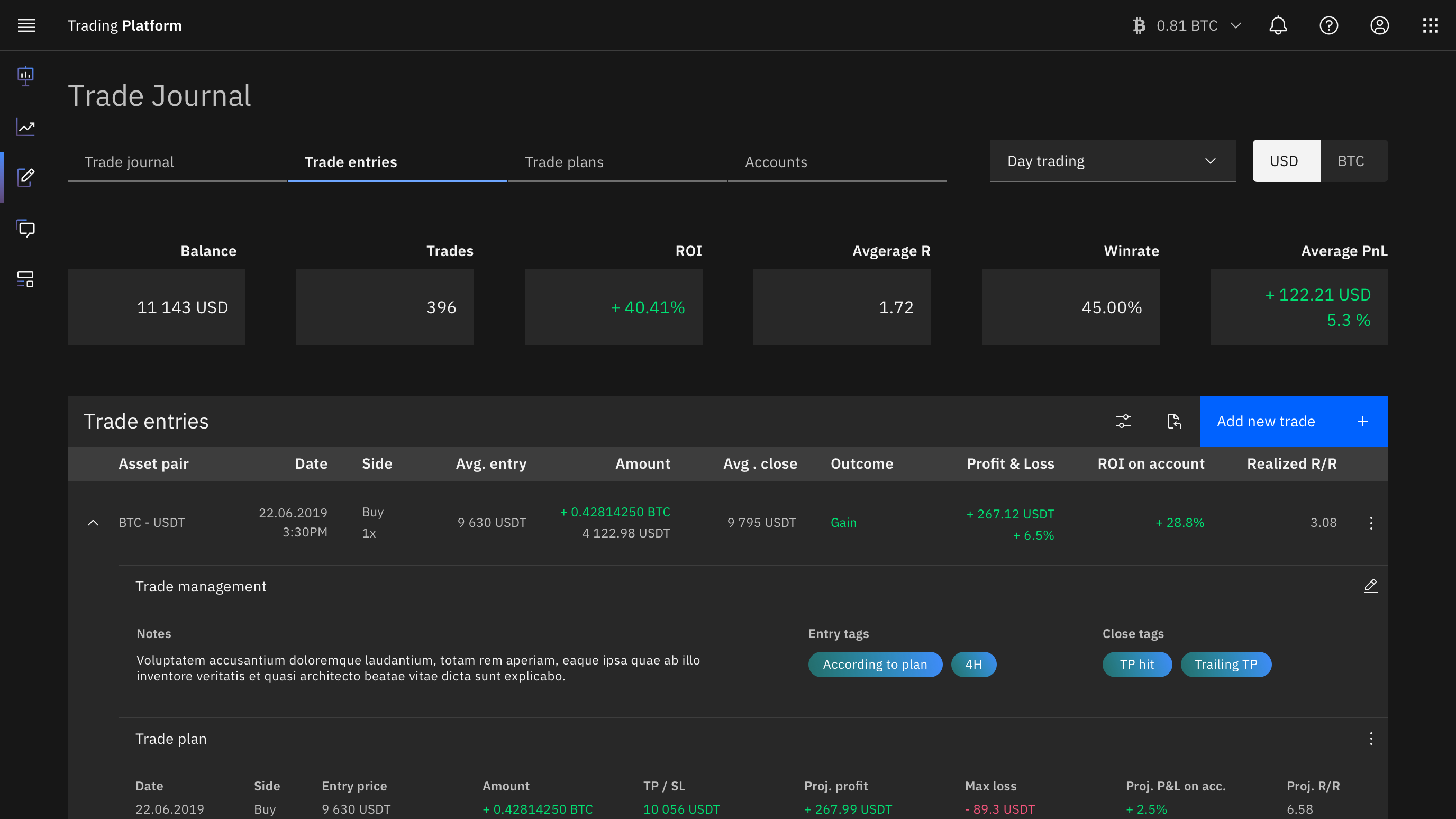The height and width of the screenshot is (819, 1456).
Task: Click the + 40.41% ROI card
Action: [x=613, y=307]
